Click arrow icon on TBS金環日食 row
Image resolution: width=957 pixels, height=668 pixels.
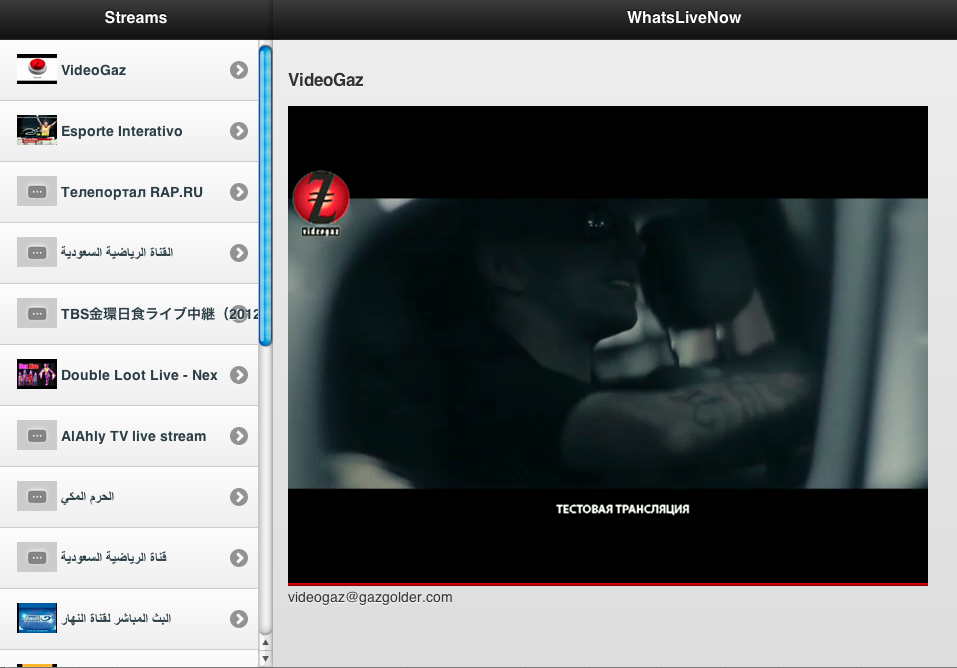(x=239, y=314)
